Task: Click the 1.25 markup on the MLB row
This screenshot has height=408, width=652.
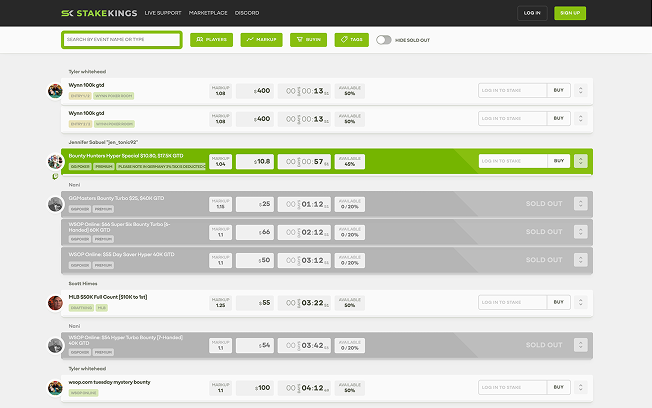Action: [220, 303]
